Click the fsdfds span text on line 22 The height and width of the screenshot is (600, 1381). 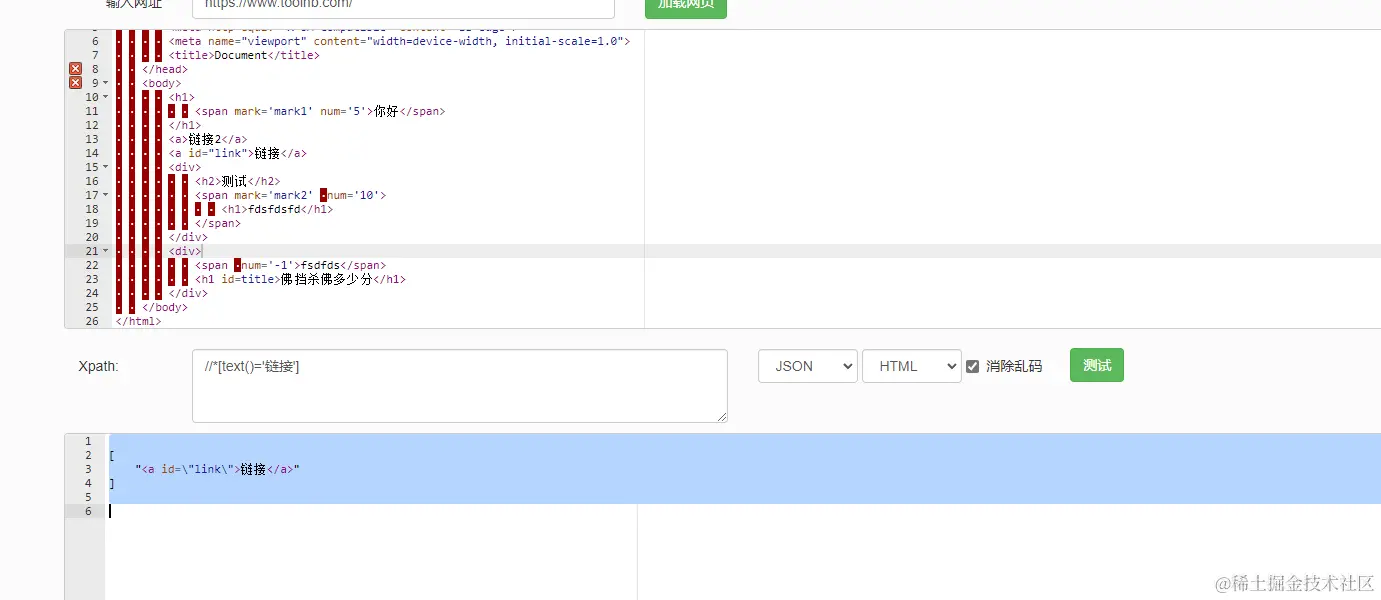(x=320, y=265)
